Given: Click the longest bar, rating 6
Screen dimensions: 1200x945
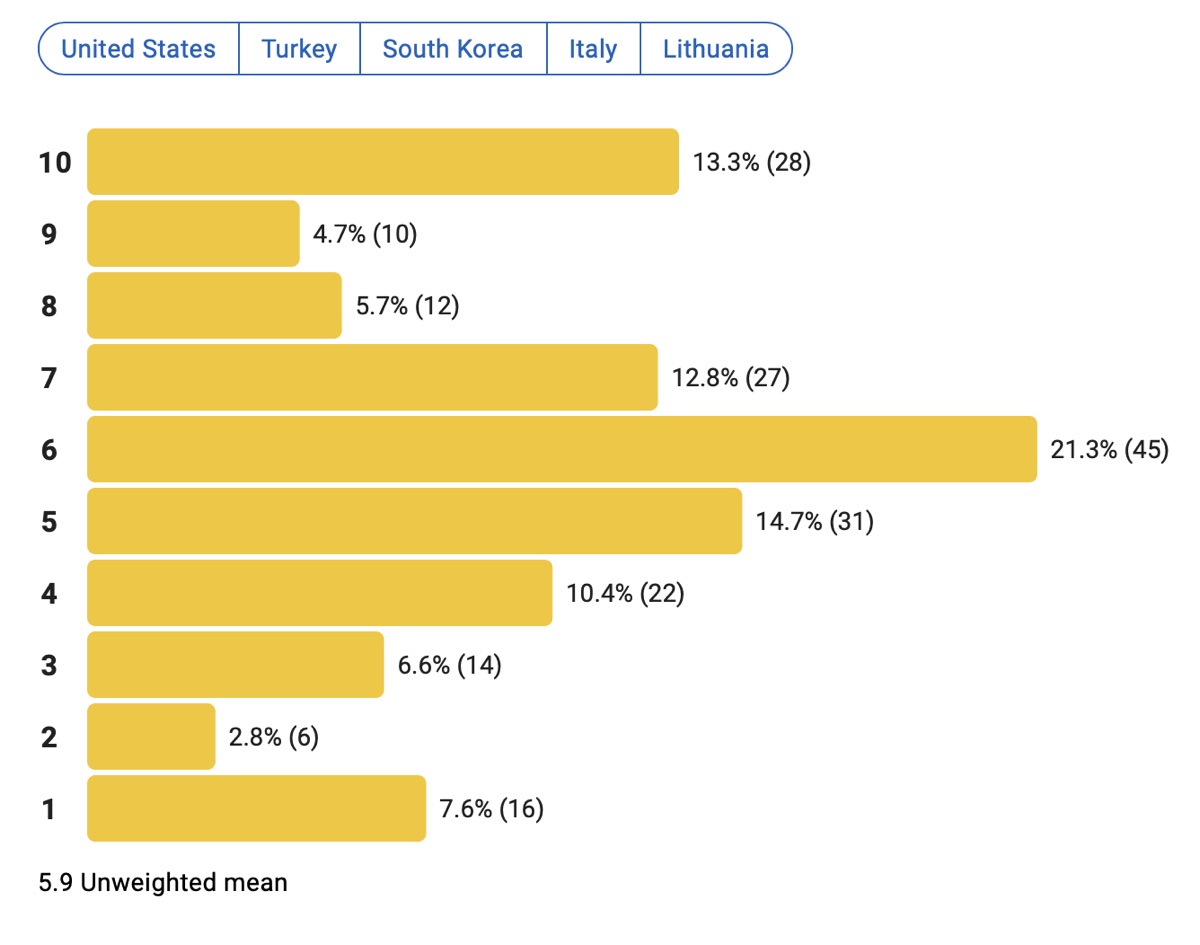Looking at the screenshot, I should tap(562, 449).
